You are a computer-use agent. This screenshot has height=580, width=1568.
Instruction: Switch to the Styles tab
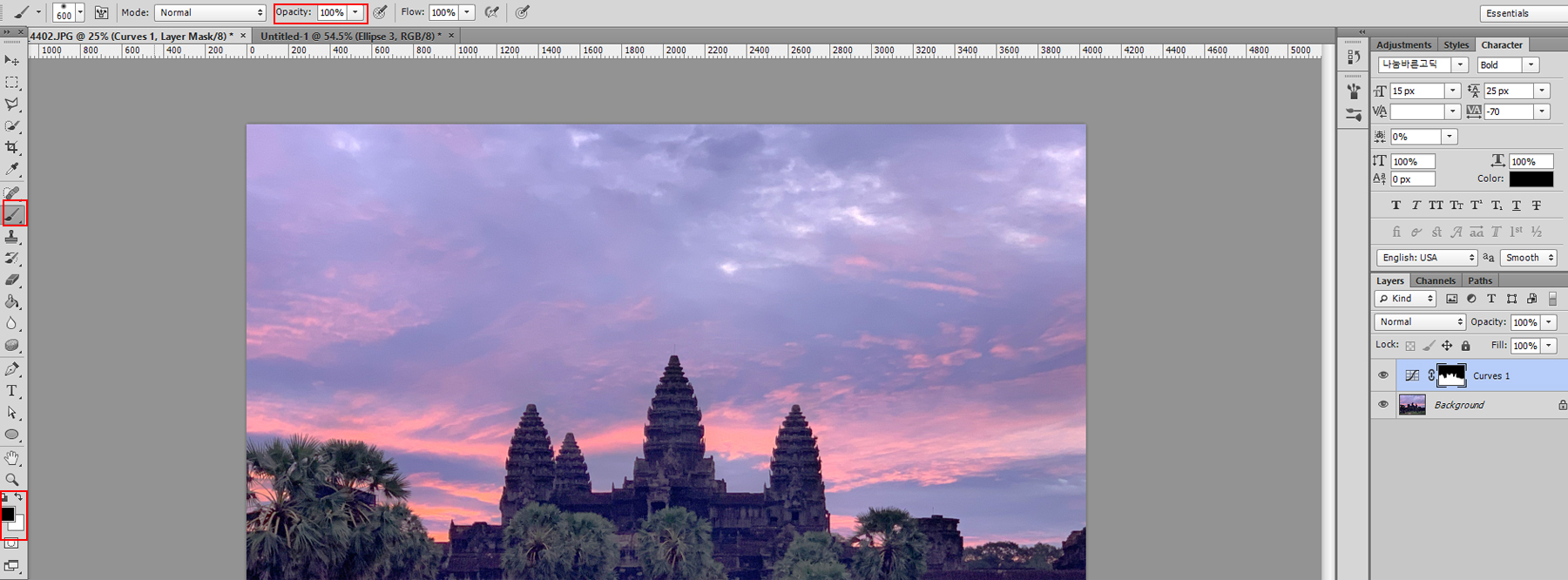tap(1456, 45)
